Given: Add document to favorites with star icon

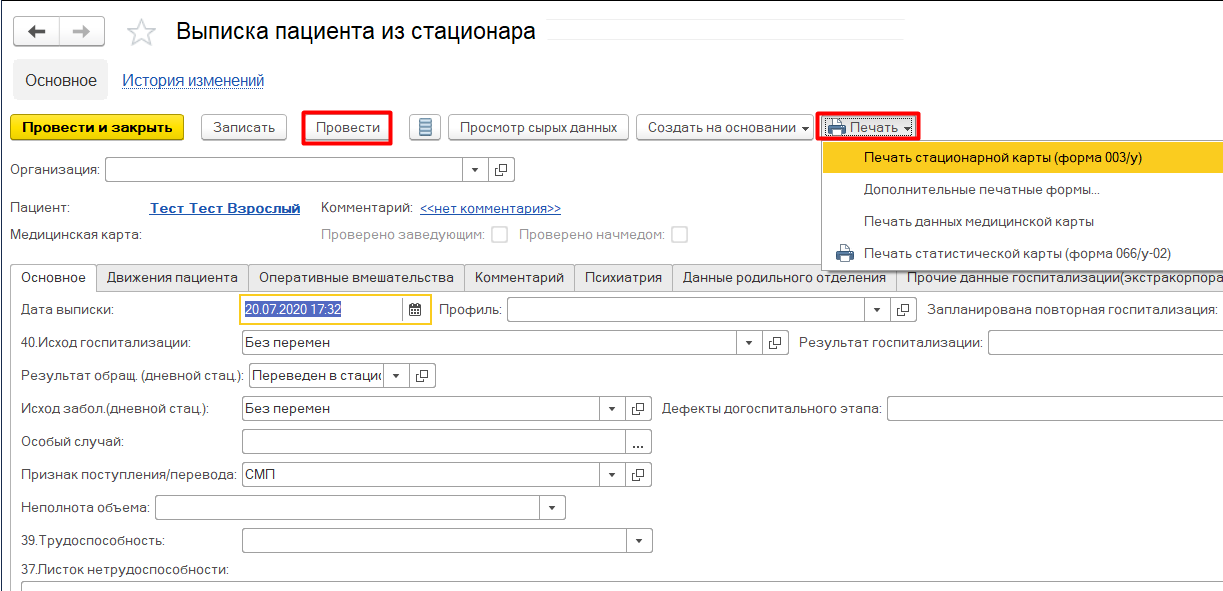Looking at the screenshot, I should 141,33.
